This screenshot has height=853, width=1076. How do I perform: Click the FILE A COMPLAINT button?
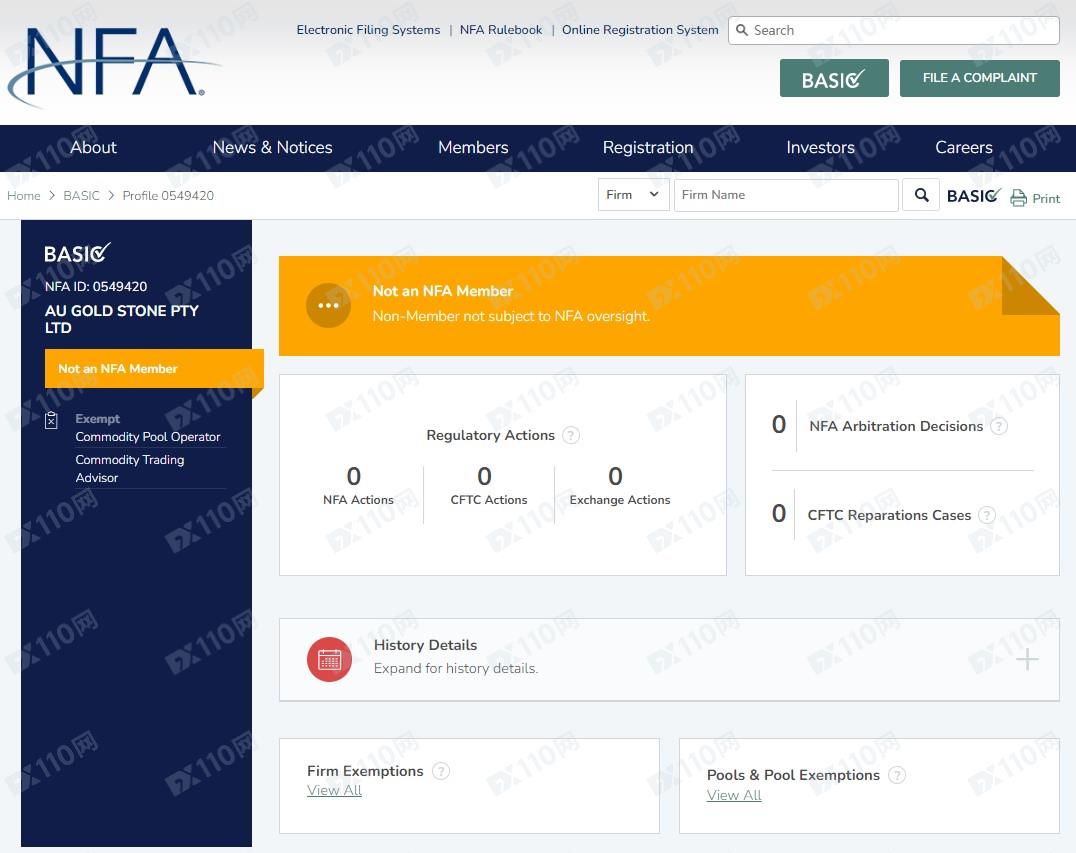(979, 78)
